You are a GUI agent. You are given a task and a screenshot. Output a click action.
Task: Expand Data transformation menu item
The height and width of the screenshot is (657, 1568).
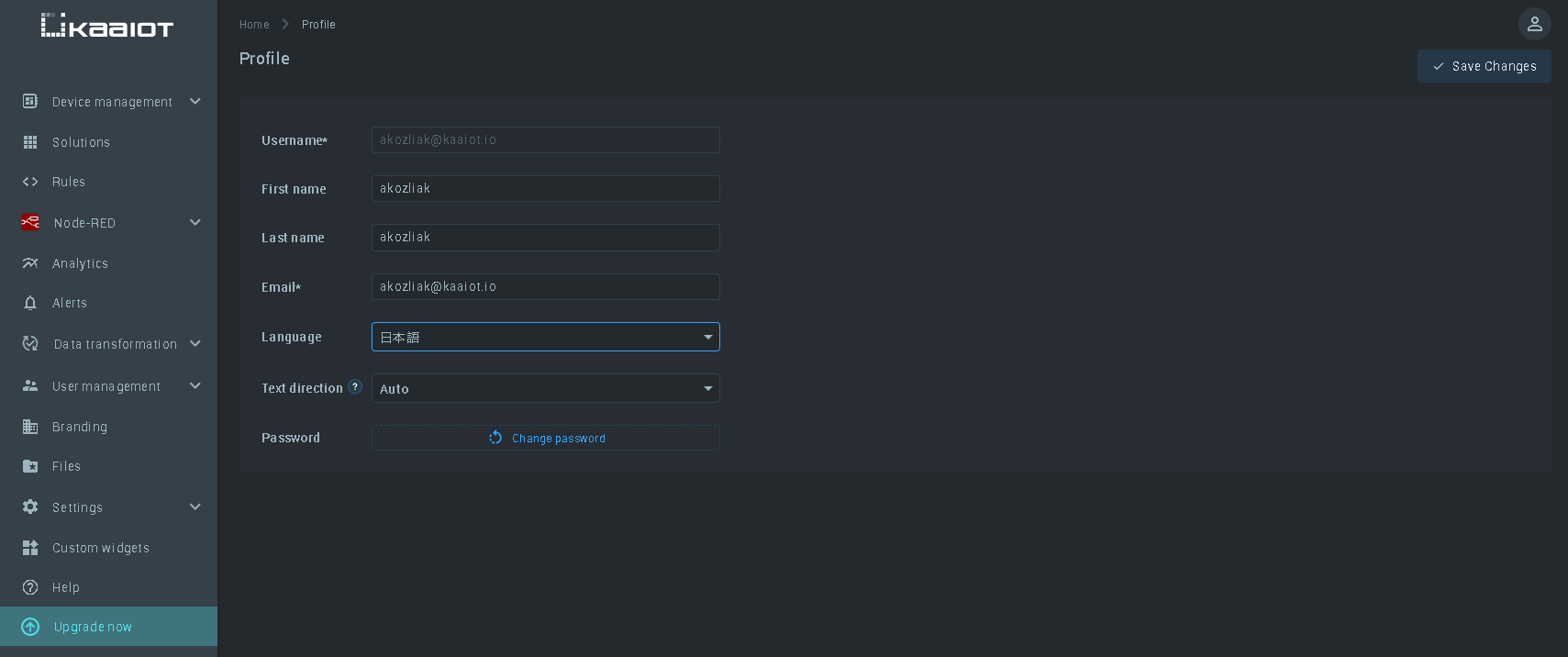[115, 344]
